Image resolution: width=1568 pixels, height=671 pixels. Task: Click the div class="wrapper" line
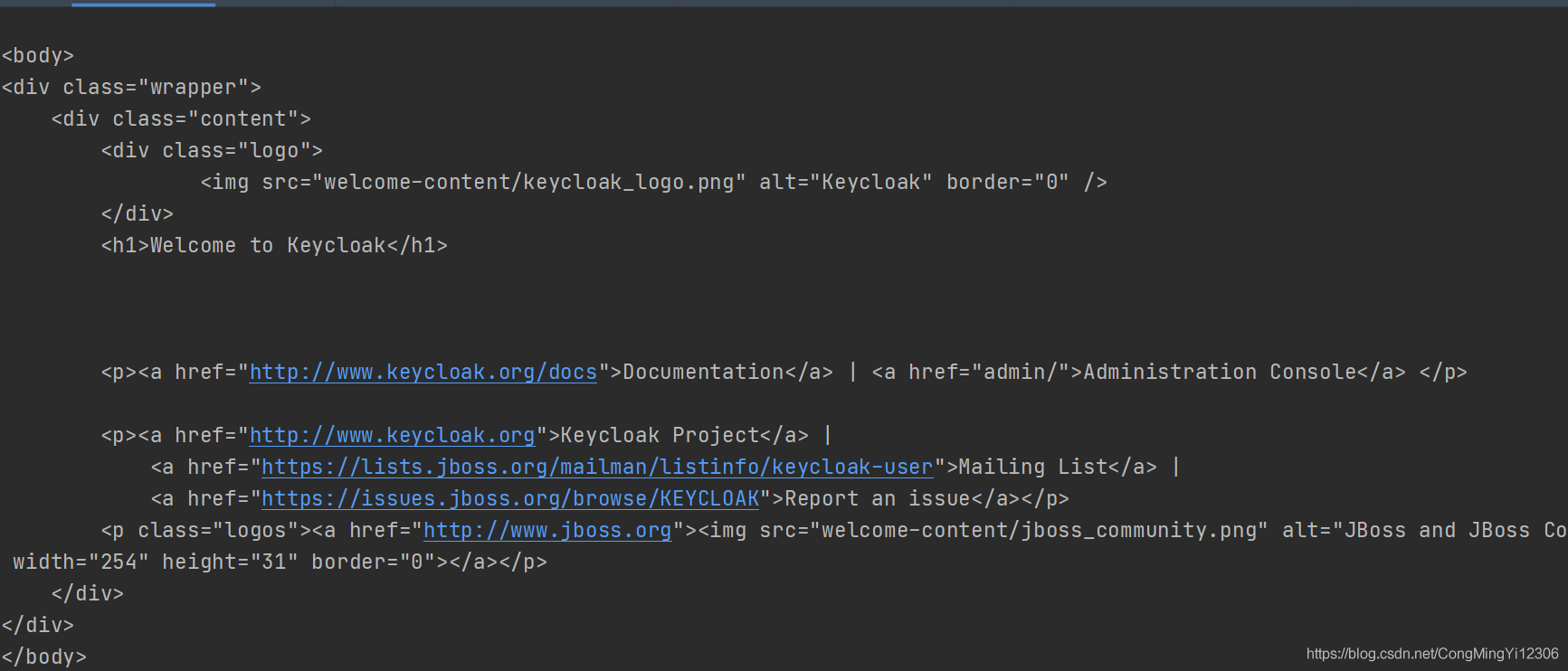(131, 87)
